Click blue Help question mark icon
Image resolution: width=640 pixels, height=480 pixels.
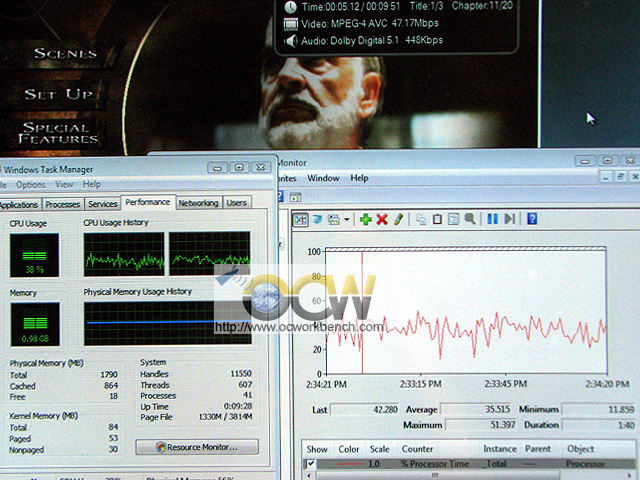click(532, 219)
